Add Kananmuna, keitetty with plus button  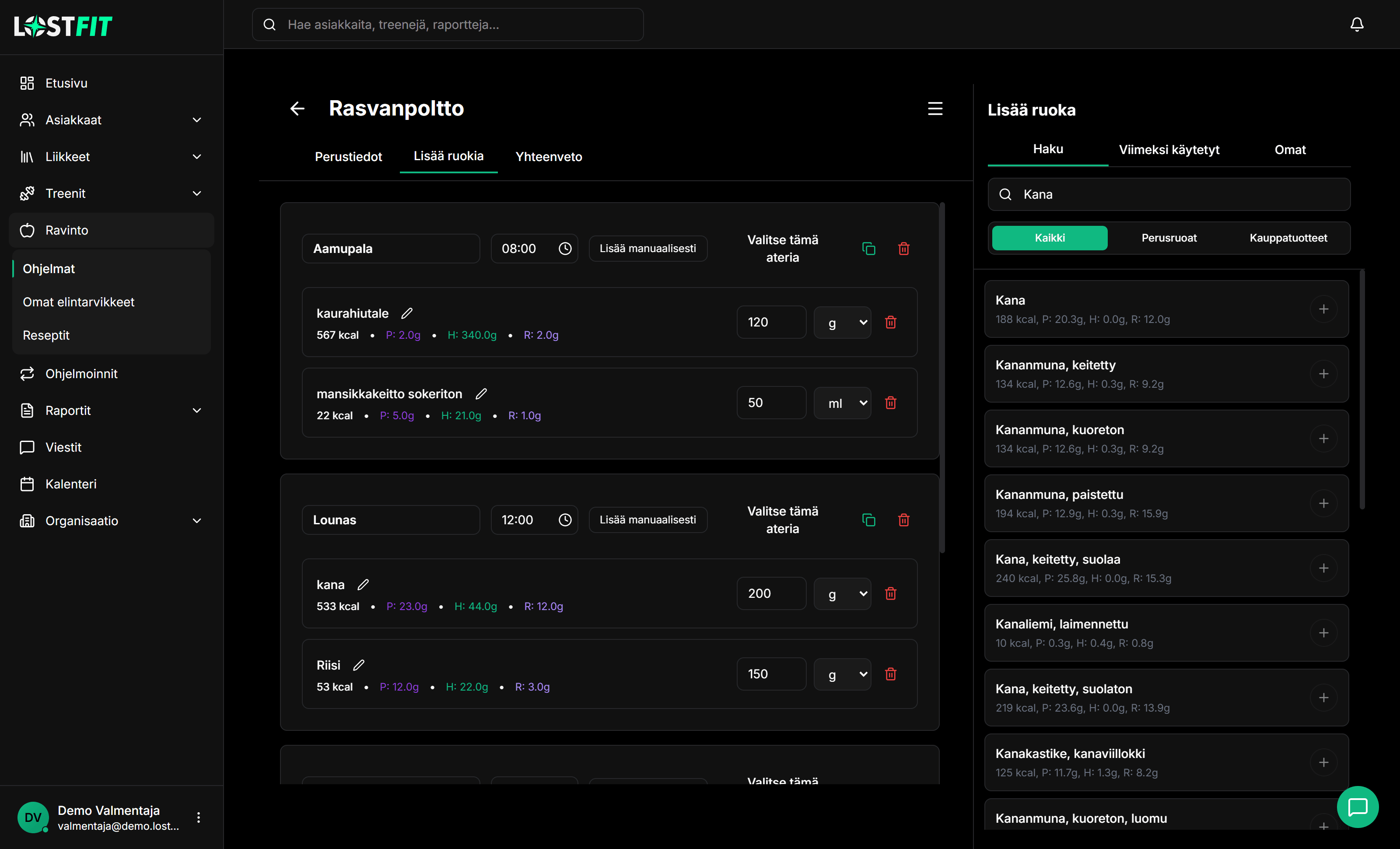(x=1323, y=374)
